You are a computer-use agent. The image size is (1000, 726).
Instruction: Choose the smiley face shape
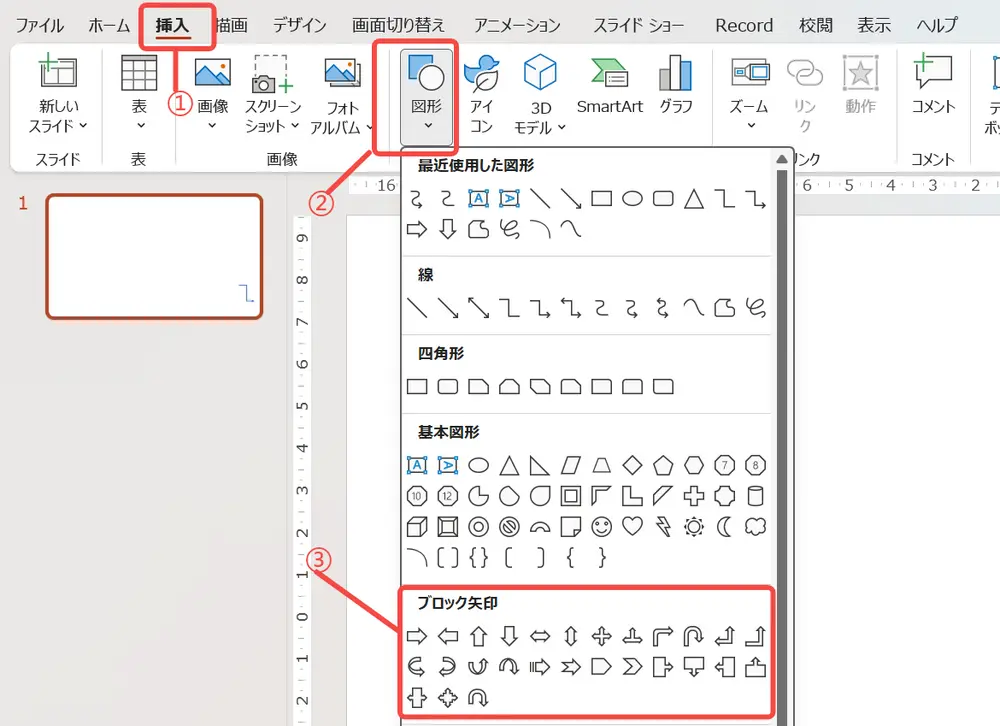601,527
